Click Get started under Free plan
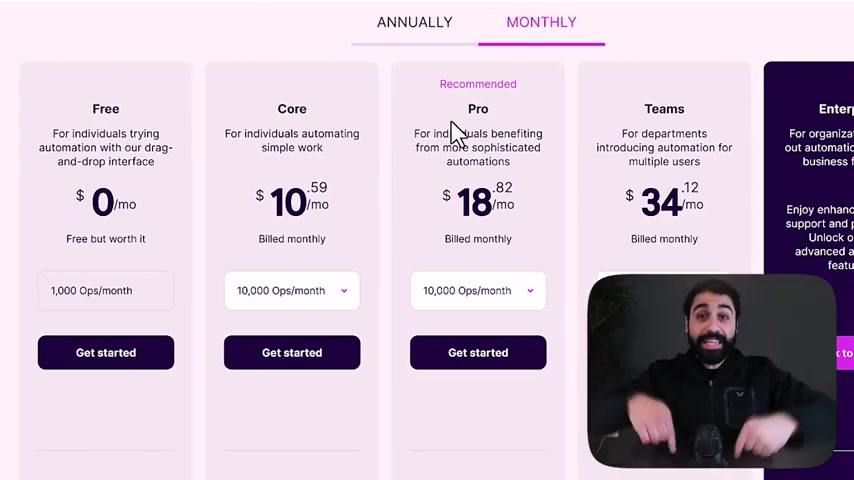Image resolution: width=854 pixels, height=480 pixels. (106, 352)
